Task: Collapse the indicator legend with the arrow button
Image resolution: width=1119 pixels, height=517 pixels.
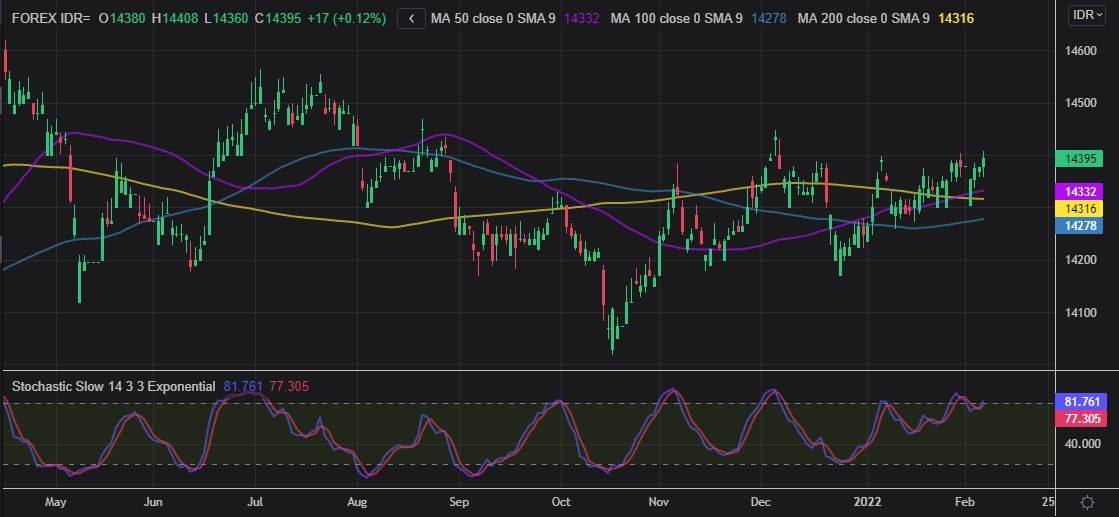Action: [x=411, y=19]
